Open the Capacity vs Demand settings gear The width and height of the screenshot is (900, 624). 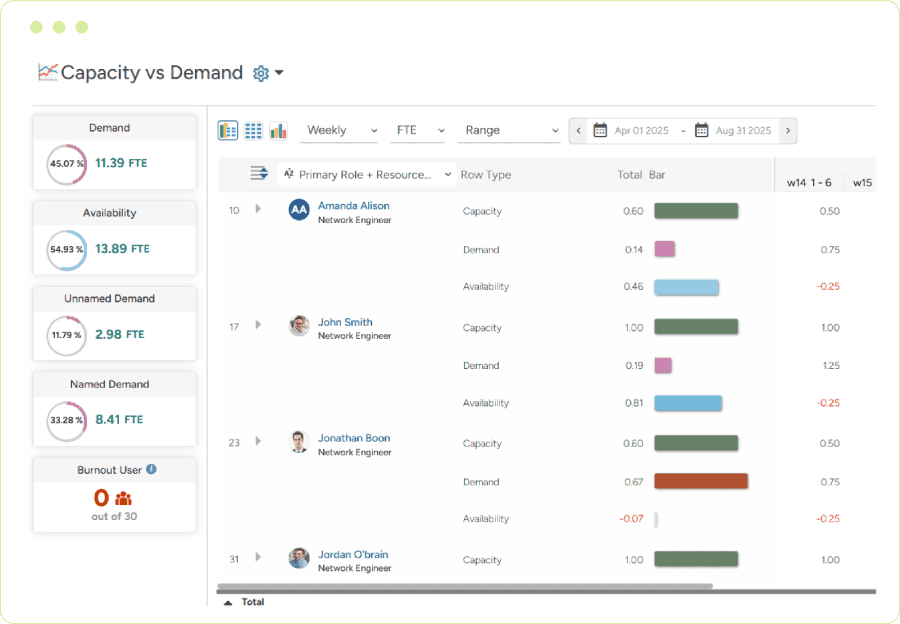pos(261,73)
